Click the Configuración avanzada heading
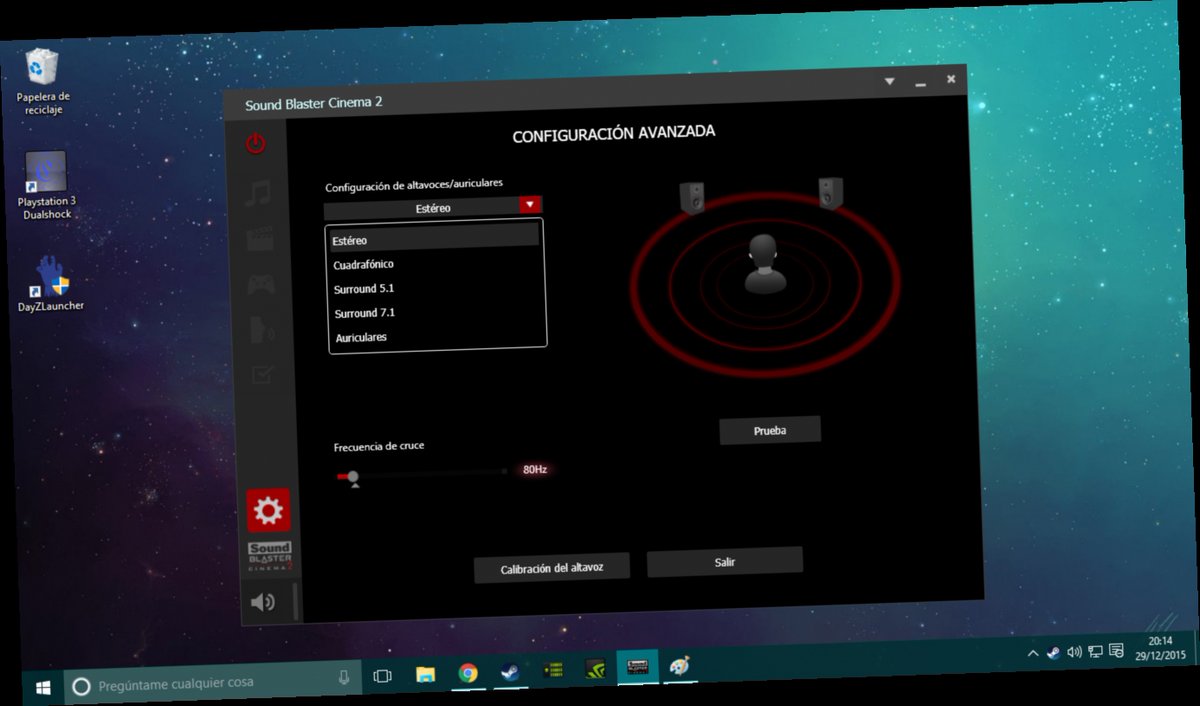The width and height of the screenshot is (1200, 706). coord(614,134)
